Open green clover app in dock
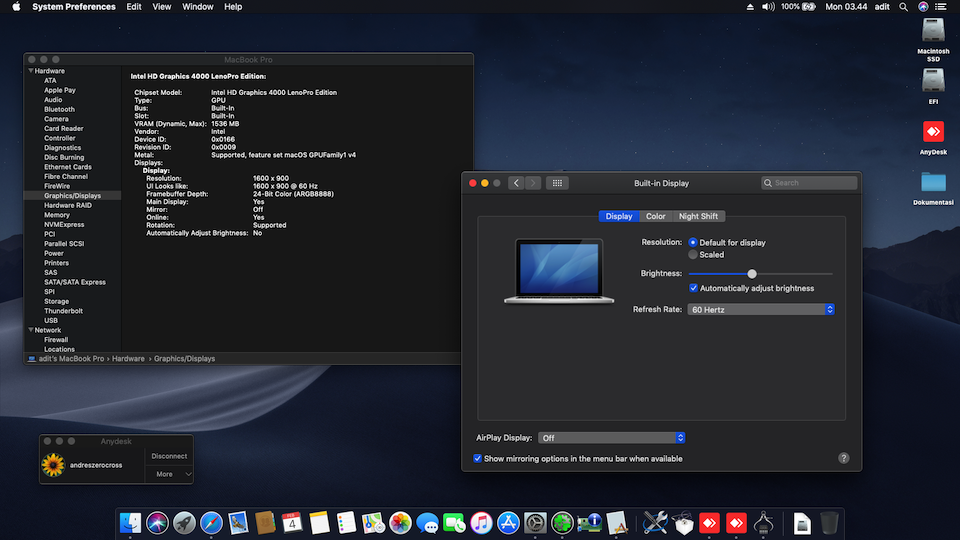The width and height of the screenshot is (960, 540). 562,523
